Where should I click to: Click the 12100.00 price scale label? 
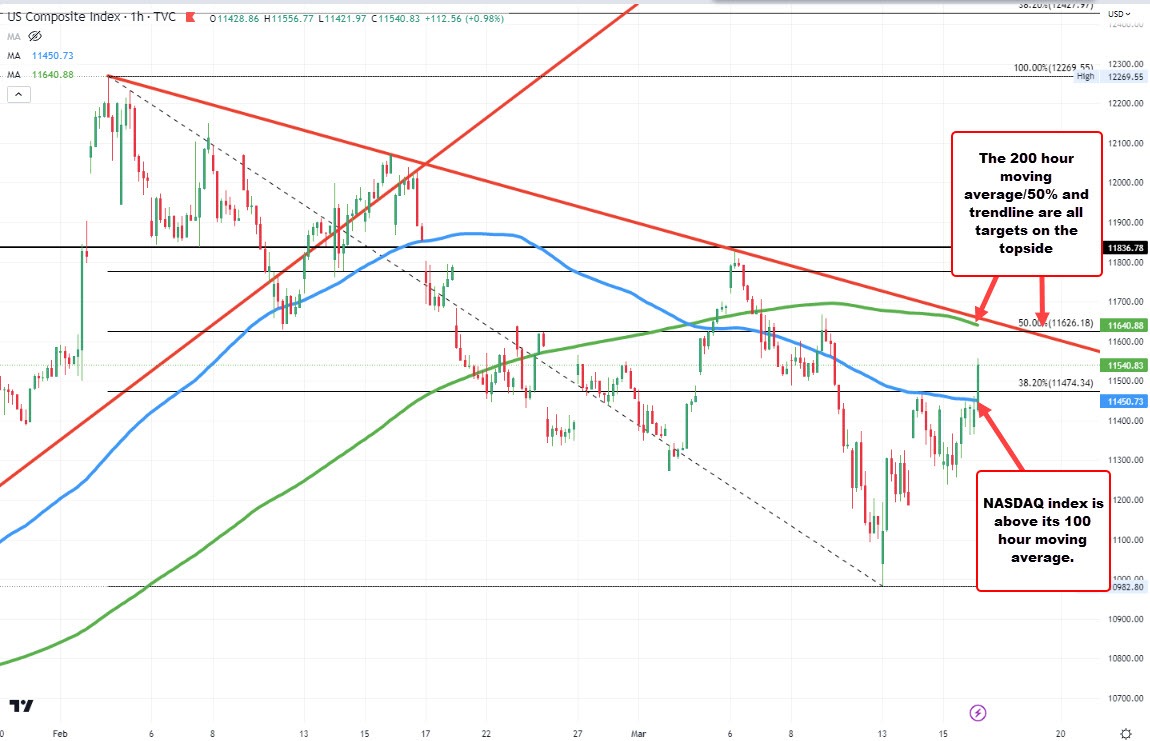pos(1126,143)
